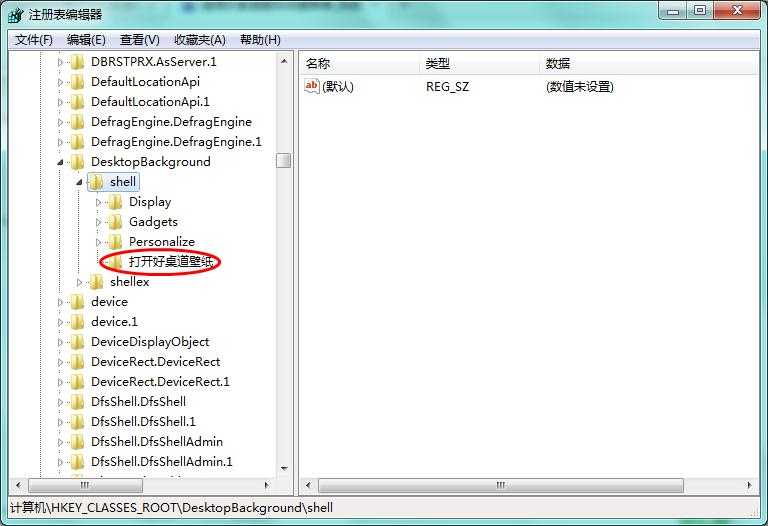The image size is (768, 526).
Task: Open the 收藏夹(A) menu
Action: (x=200, y=40)
